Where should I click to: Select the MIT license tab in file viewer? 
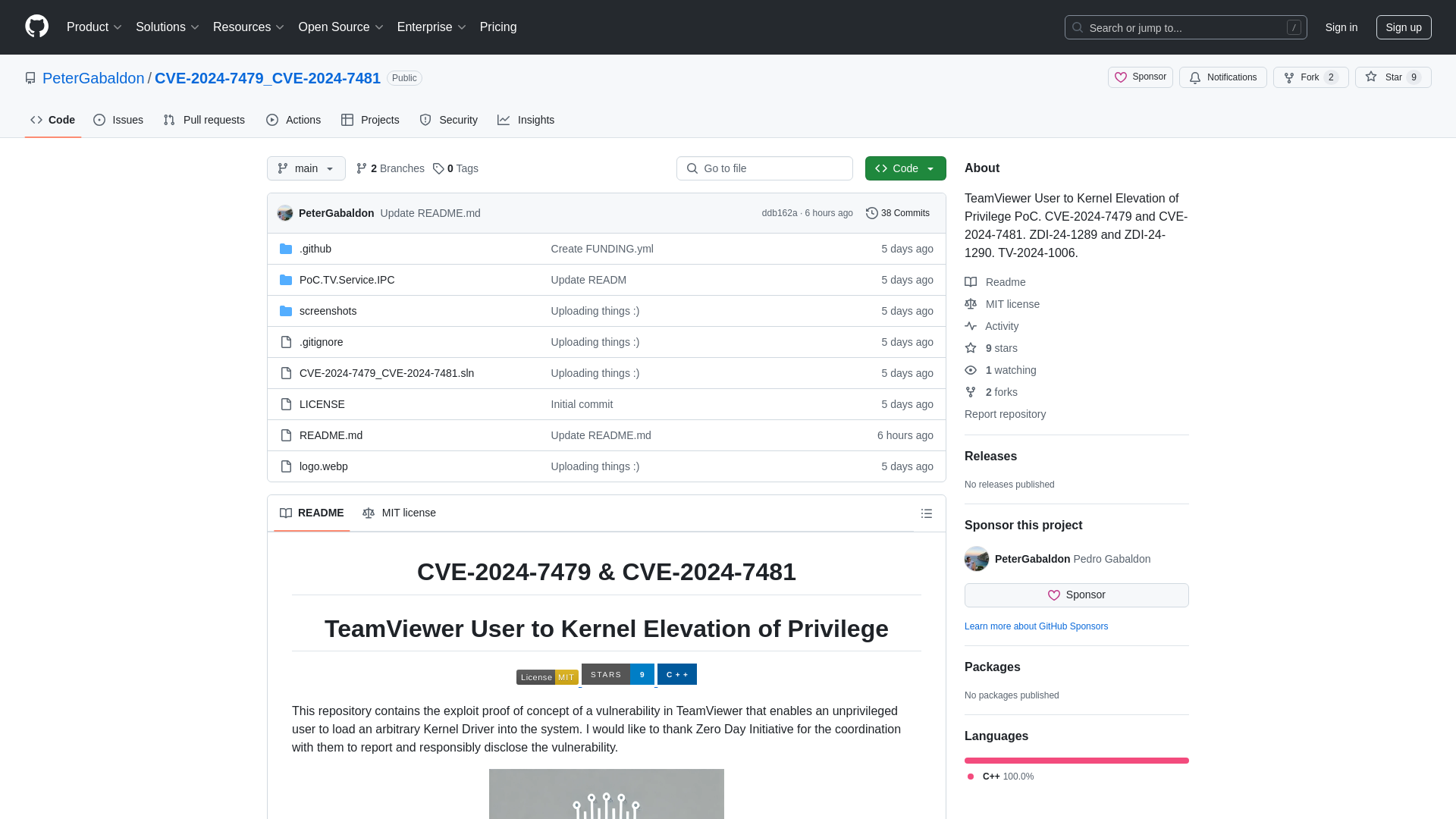click(x=399, y=513)
